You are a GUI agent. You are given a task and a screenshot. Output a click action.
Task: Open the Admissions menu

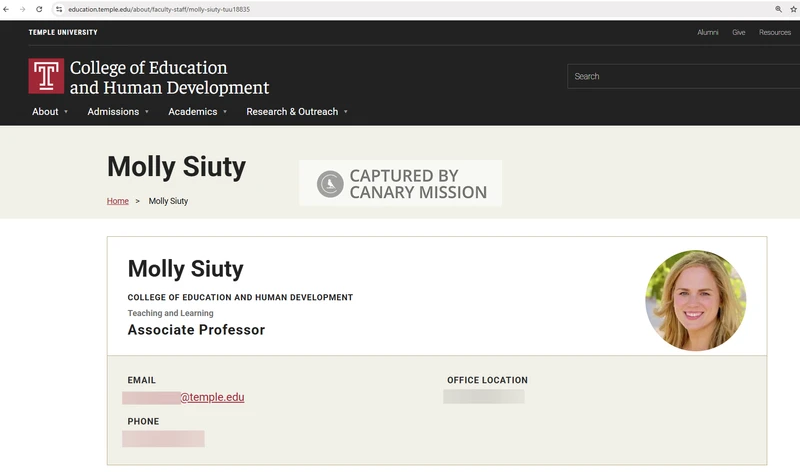pos(113,112)
